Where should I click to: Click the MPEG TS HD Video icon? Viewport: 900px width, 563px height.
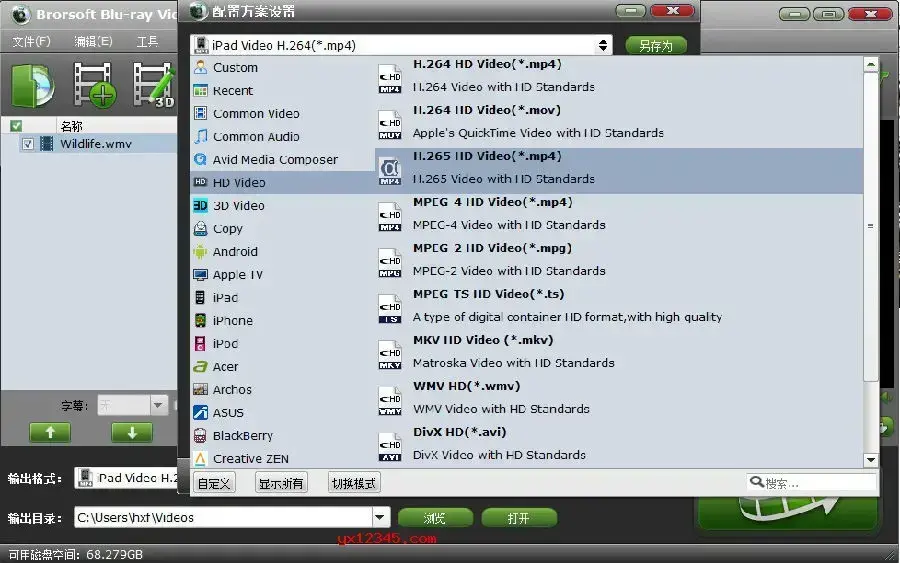(390, 308)
